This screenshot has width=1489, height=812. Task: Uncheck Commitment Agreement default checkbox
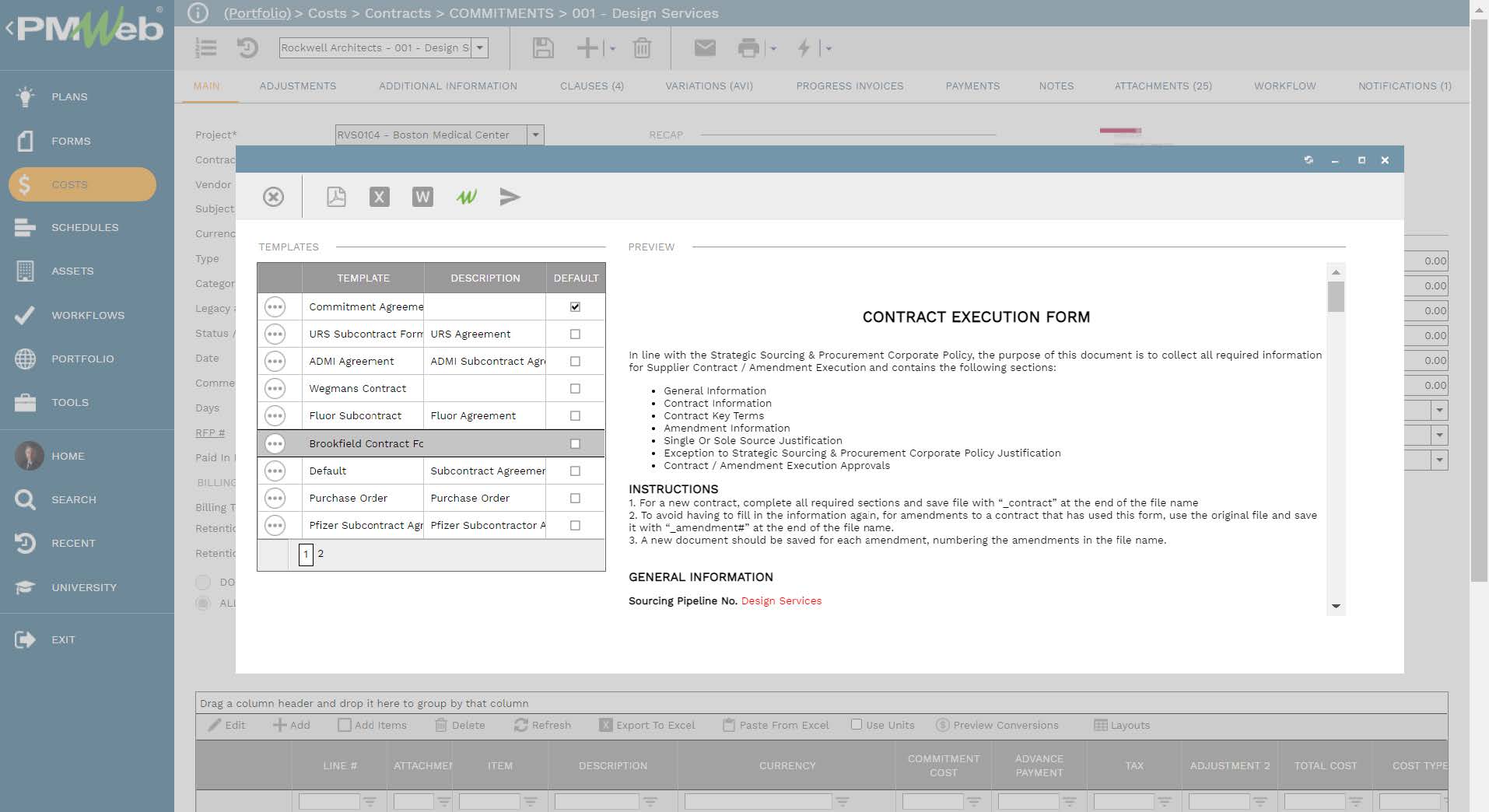(575, 306)
